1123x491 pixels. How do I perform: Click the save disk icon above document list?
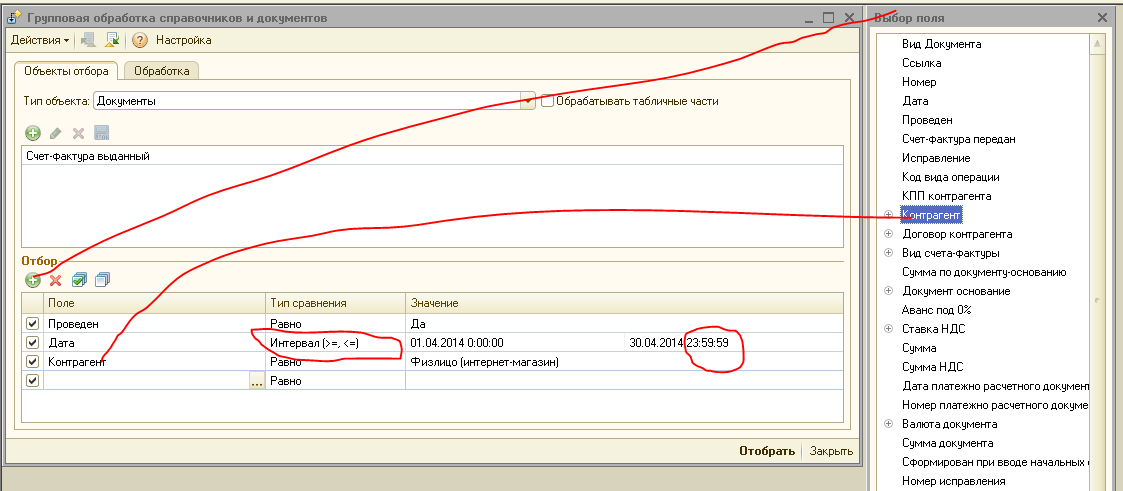pyautogui.click(x=102, y=133)
